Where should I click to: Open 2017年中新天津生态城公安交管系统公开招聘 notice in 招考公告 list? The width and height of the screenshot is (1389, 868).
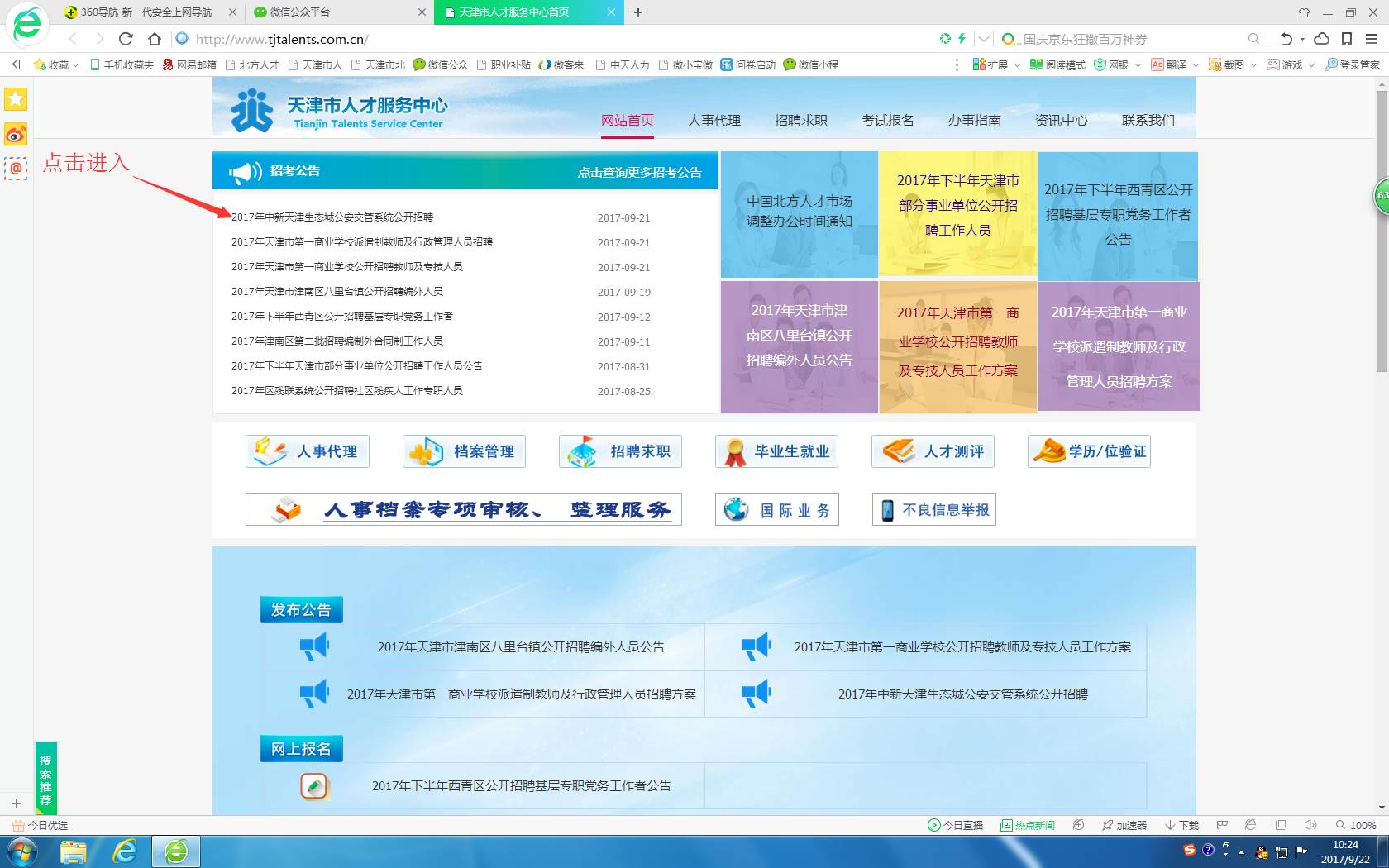click(x=332, y=217)
